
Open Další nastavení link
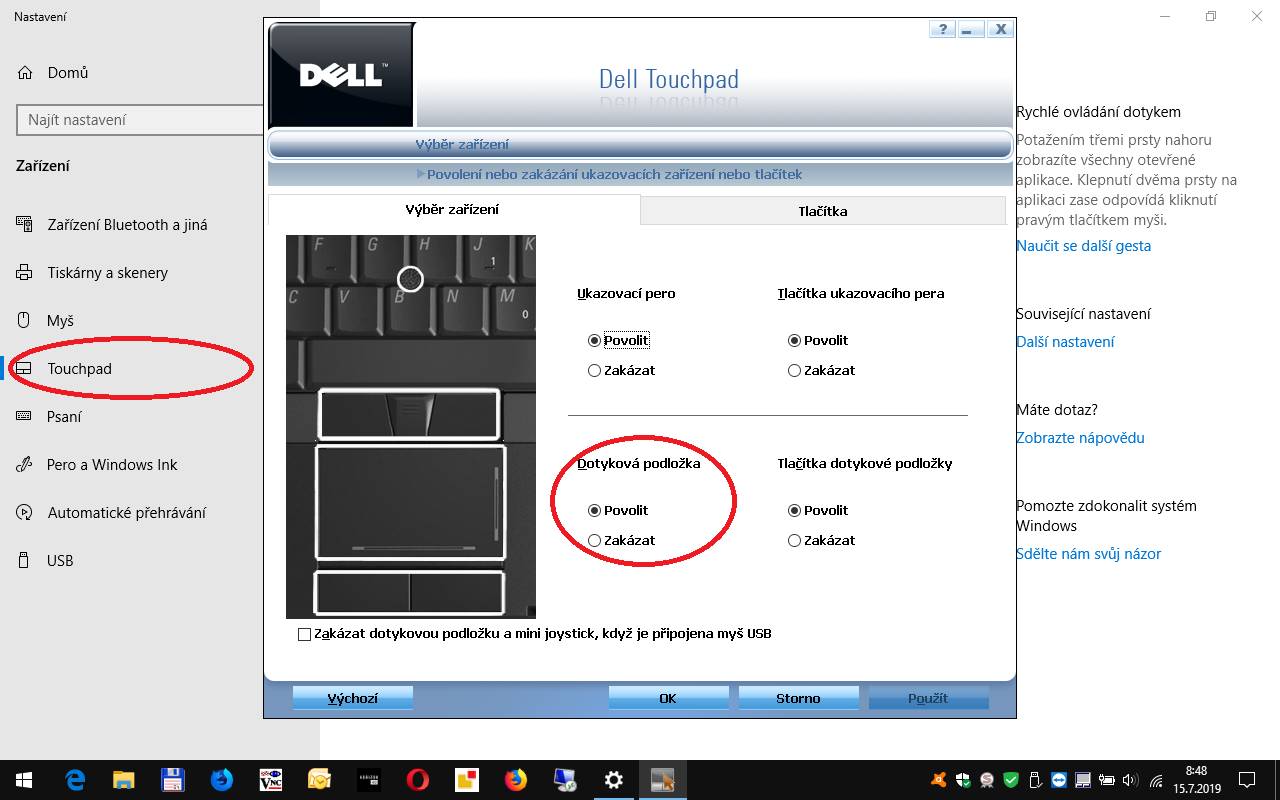pos(1065,342)
